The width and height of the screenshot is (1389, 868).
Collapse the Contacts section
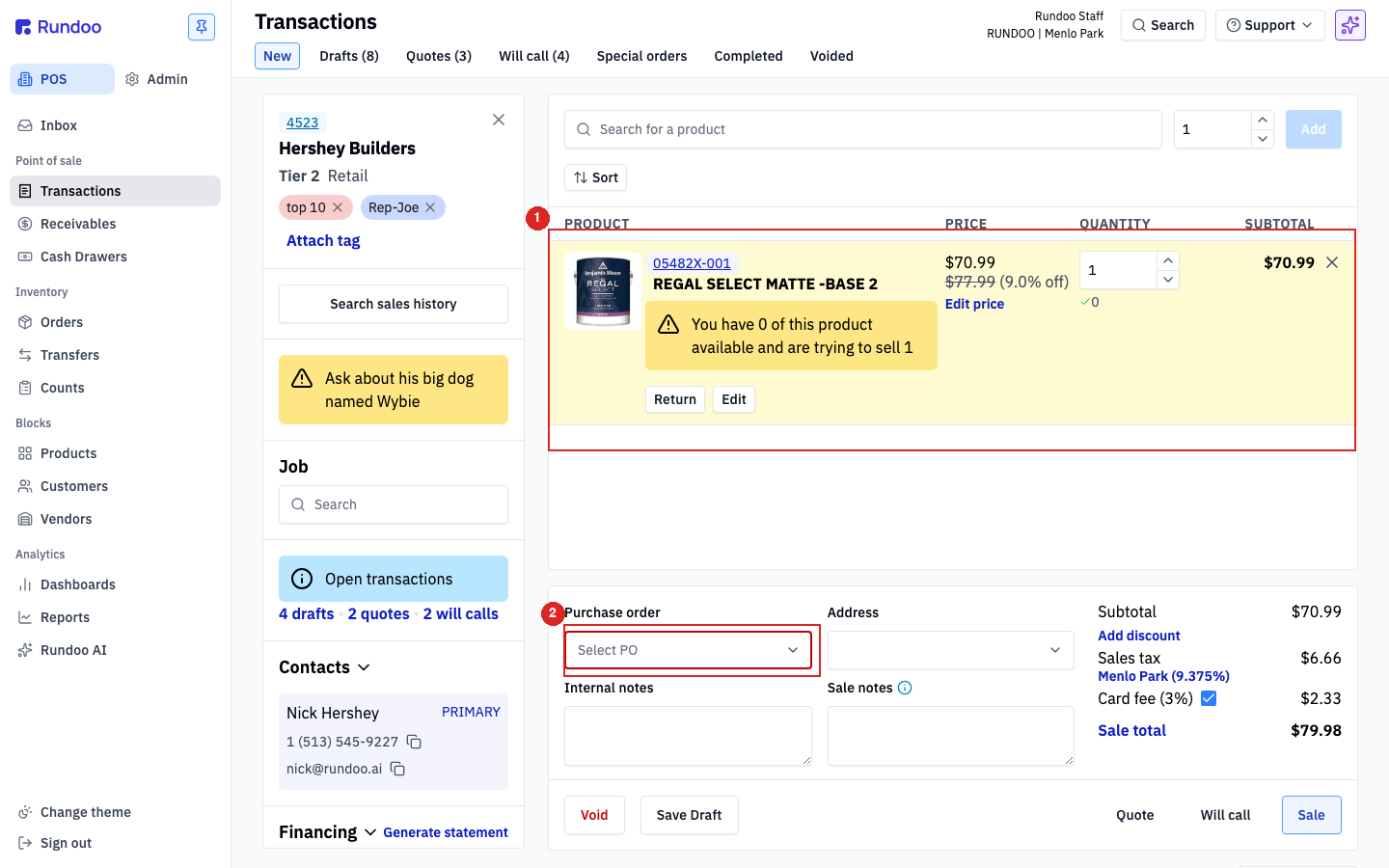click(364, 667)
